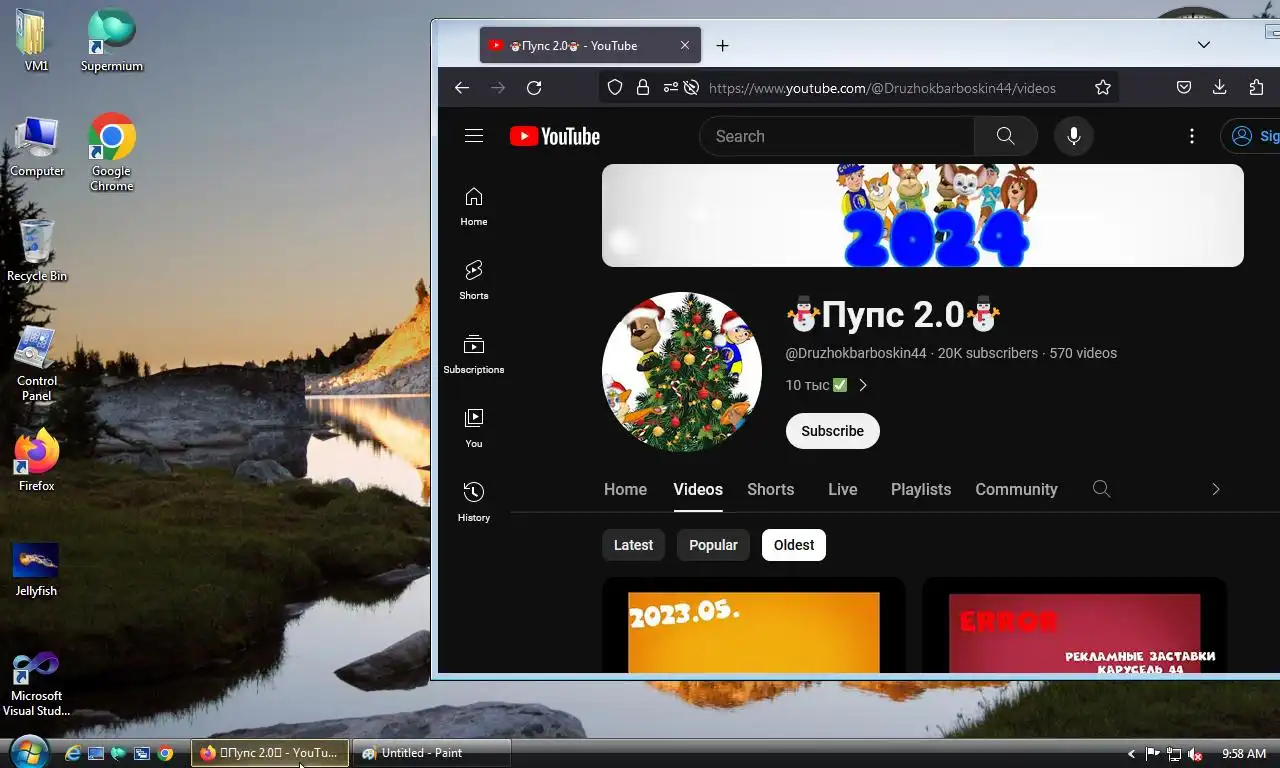Select the Latest sort chip
Image resolution: width=1280 pixels, height=768 pixels.
[x=633, y=545]
